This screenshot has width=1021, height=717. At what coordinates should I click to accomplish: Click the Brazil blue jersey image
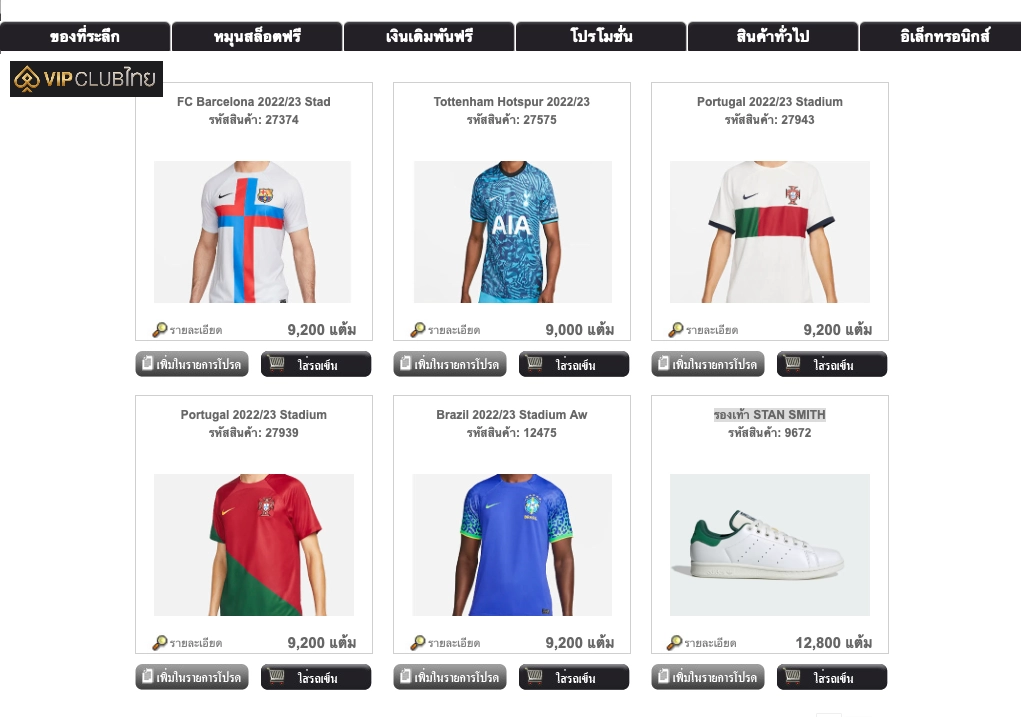coord(512,544)
